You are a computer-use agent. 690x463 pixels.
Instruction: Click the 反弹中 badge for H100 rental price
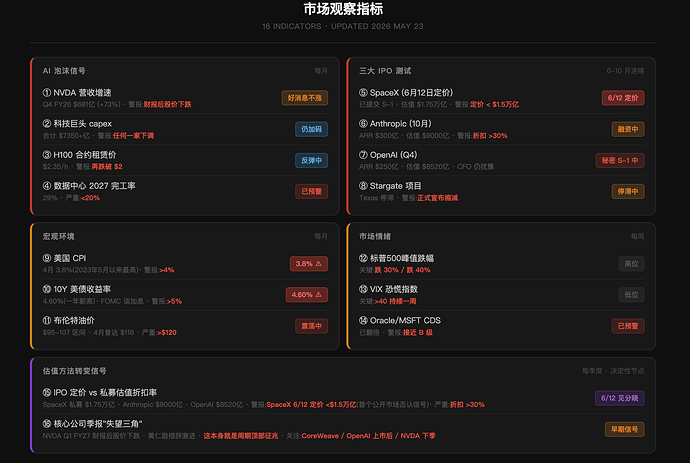[311, 160]
